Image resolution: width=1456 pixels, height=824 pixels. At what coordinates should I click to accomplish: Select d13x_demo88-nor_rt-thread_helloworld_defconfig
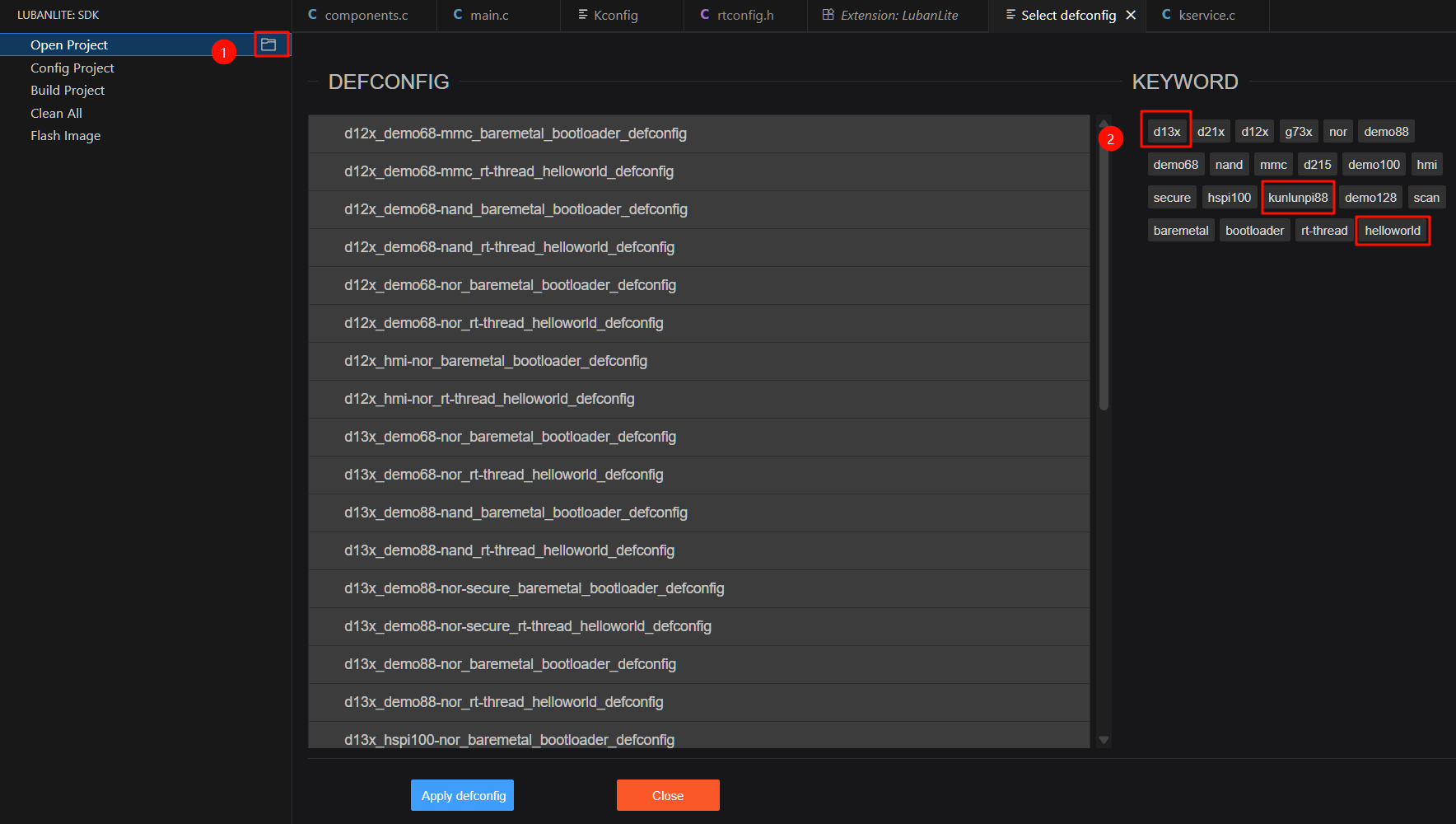699,702
